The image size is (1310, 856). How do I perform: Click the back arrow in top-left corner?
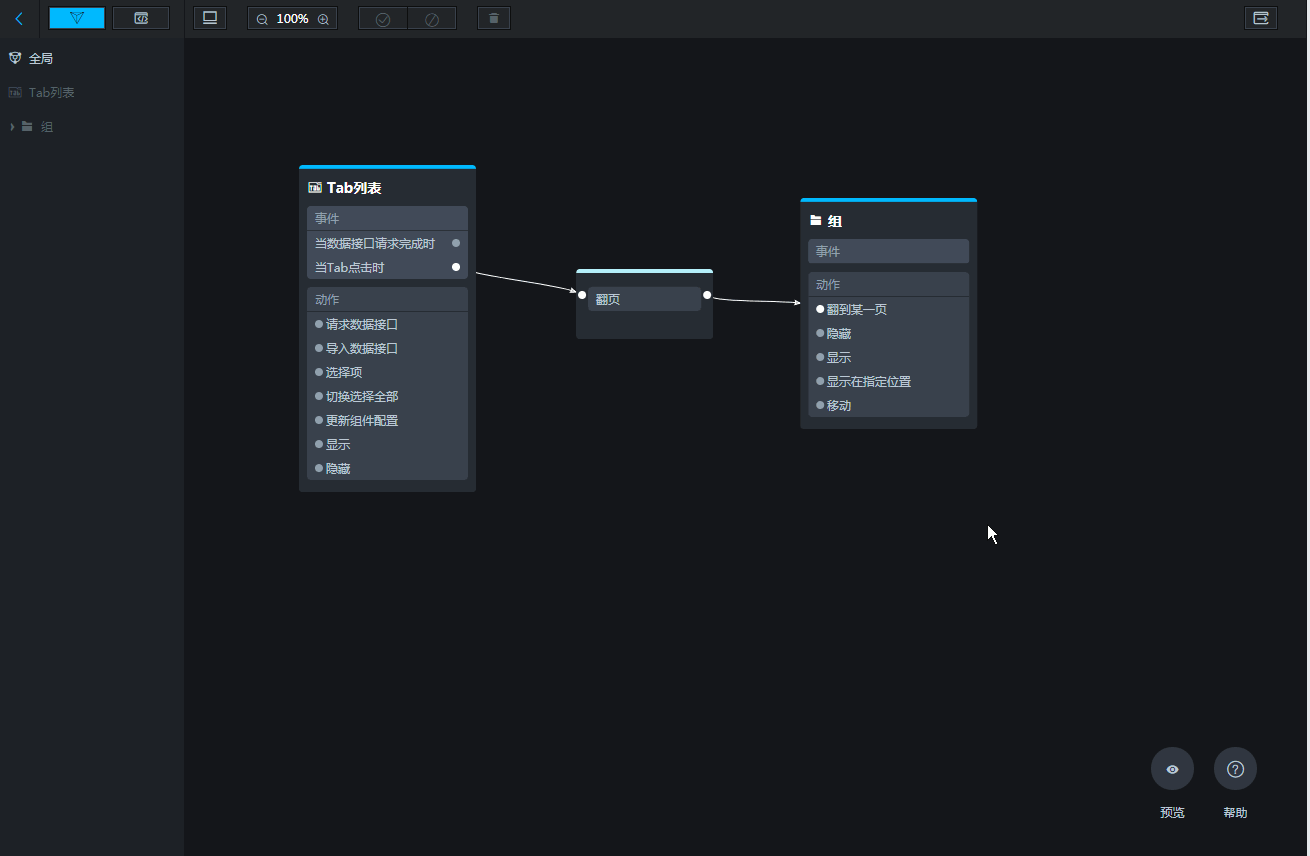coord(18,18)
